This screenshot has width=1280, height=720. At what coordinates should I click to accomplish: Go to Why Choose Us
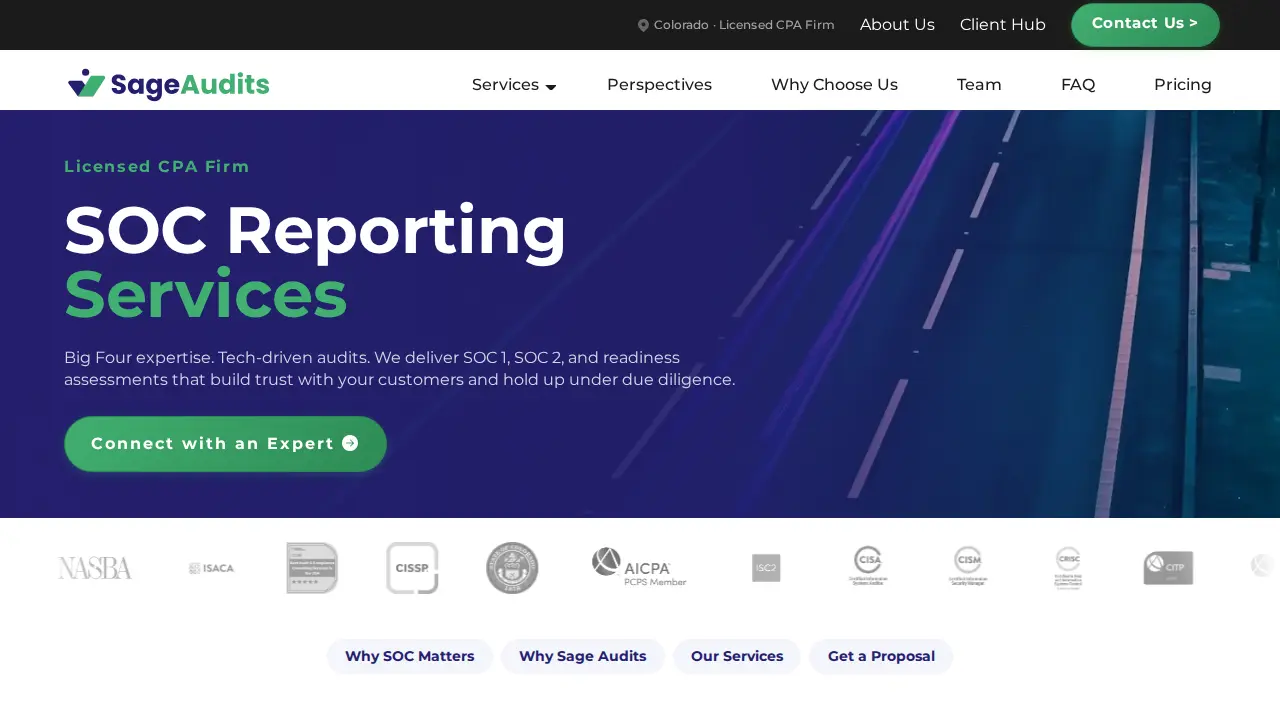[x=834, y=85]
